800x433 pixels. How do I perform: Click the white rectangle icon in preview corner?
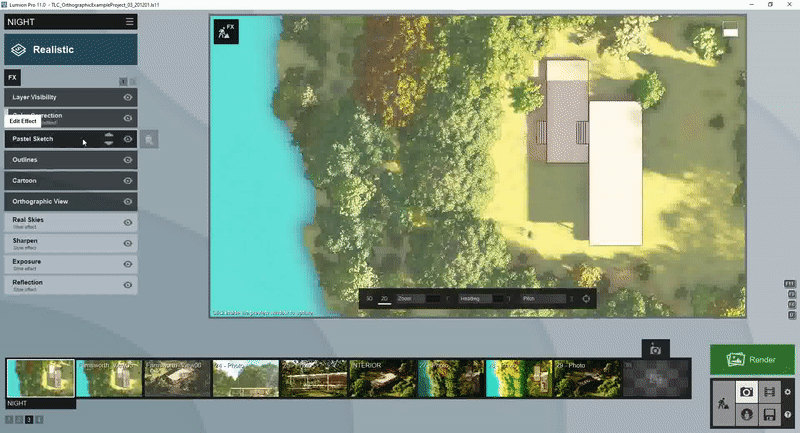pyautogui.click(x=730, y=29)
